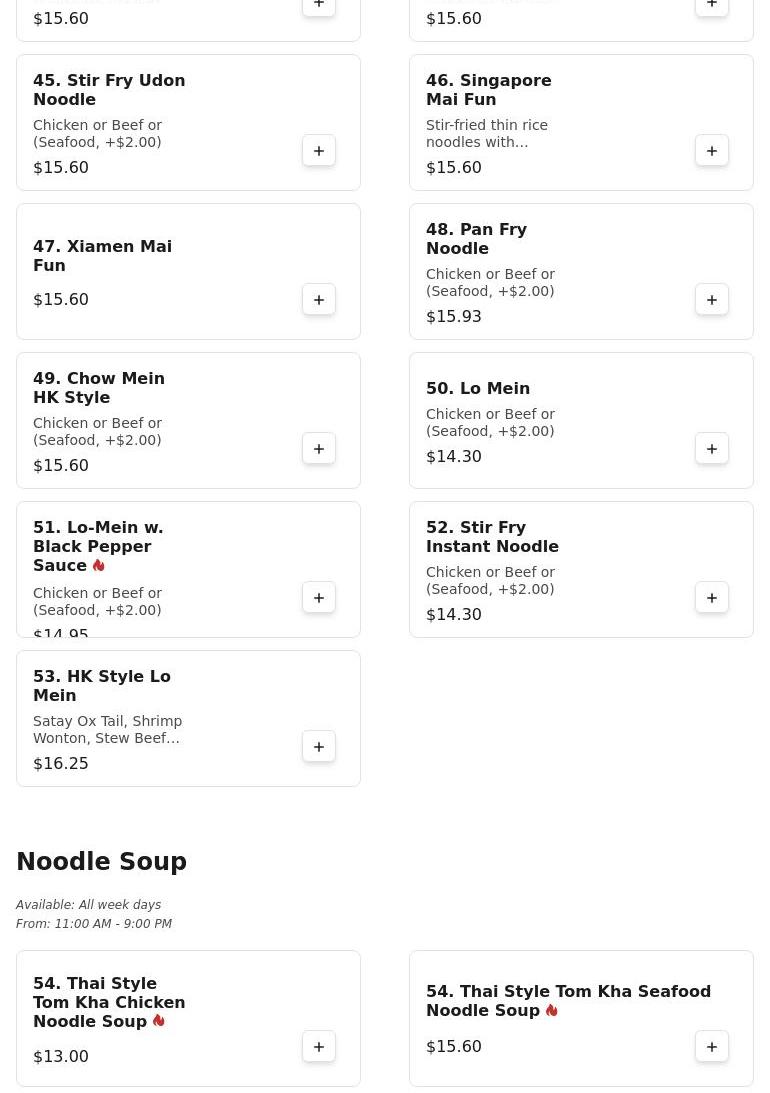Open the 46. Singapore Mai Fun item title
This screenshot has height=1093, width=770.
coord(488,90)
